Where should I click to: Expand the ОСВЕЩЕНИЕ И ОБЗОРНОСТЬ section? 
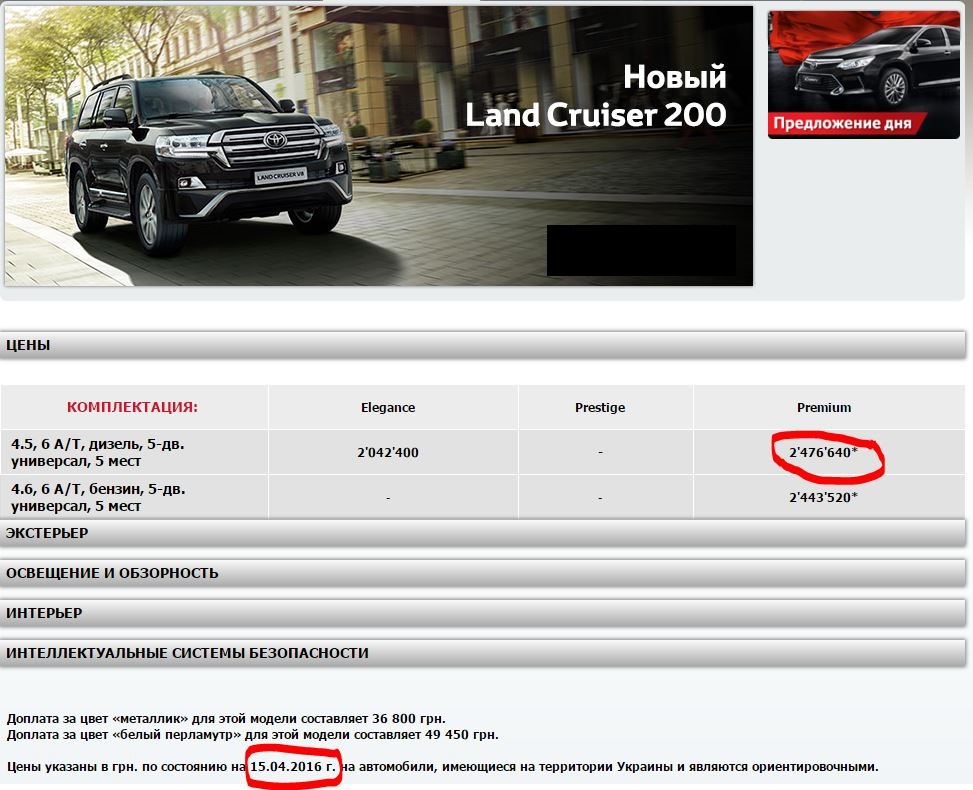tap(483, 573)
